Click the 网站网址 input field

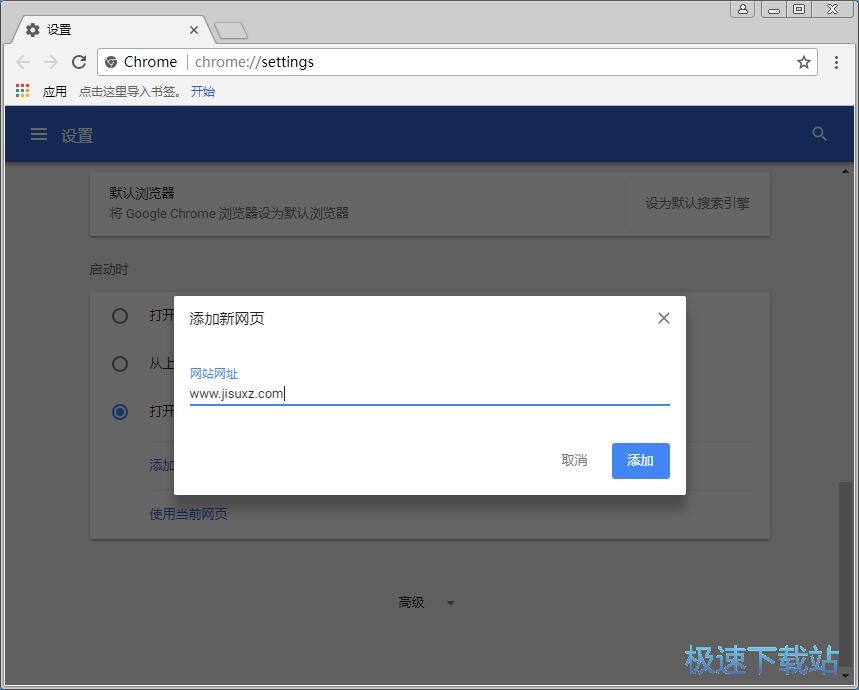click(430, 394)
